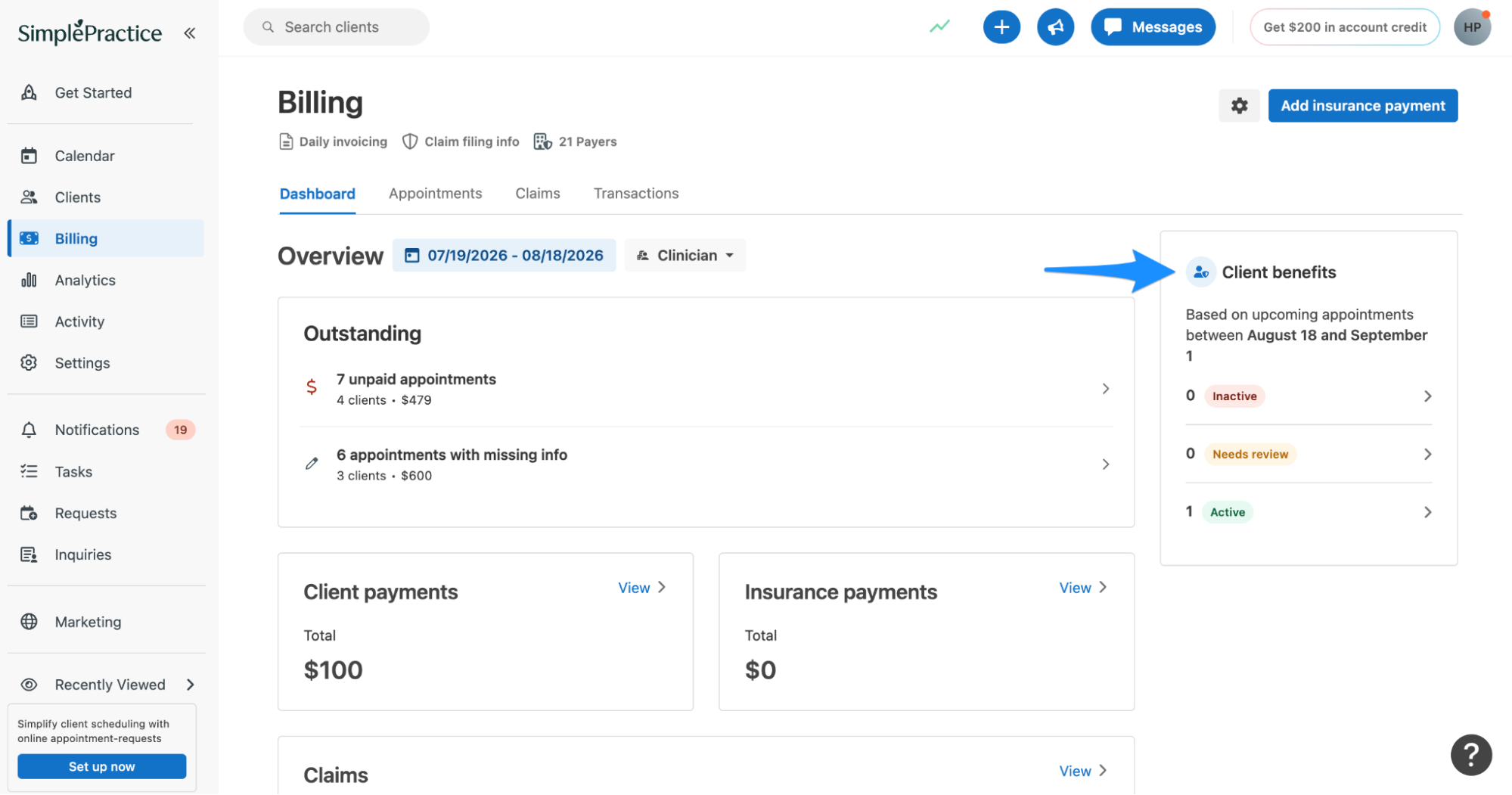Switch to the Claims tab
The height and width of the screenshot is (795, 1512).
537,194
